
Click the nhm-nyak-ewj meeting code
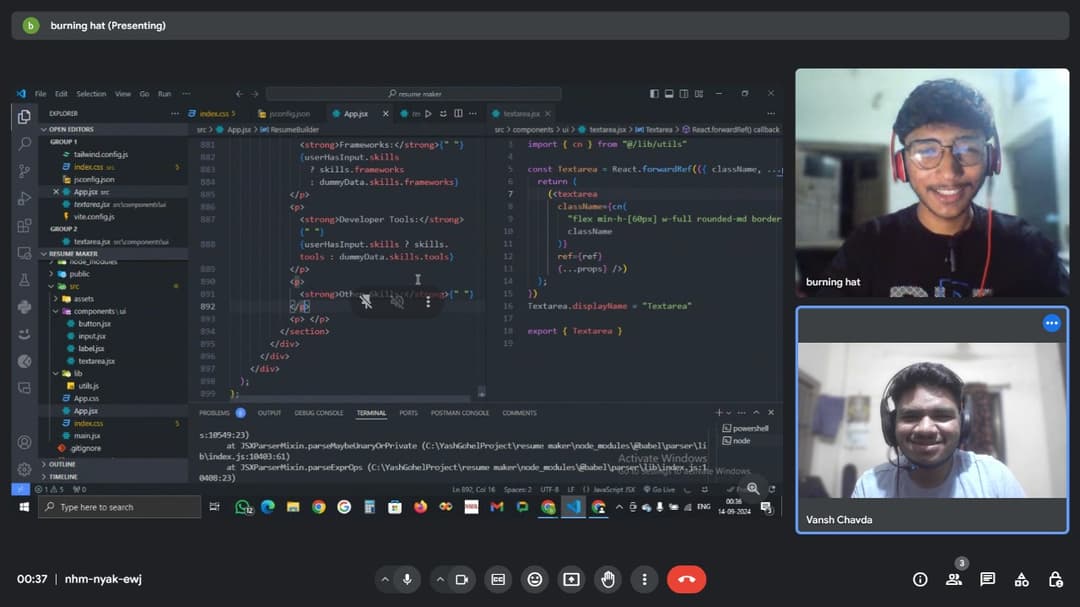pyautogui.click(x=103, y=579)
